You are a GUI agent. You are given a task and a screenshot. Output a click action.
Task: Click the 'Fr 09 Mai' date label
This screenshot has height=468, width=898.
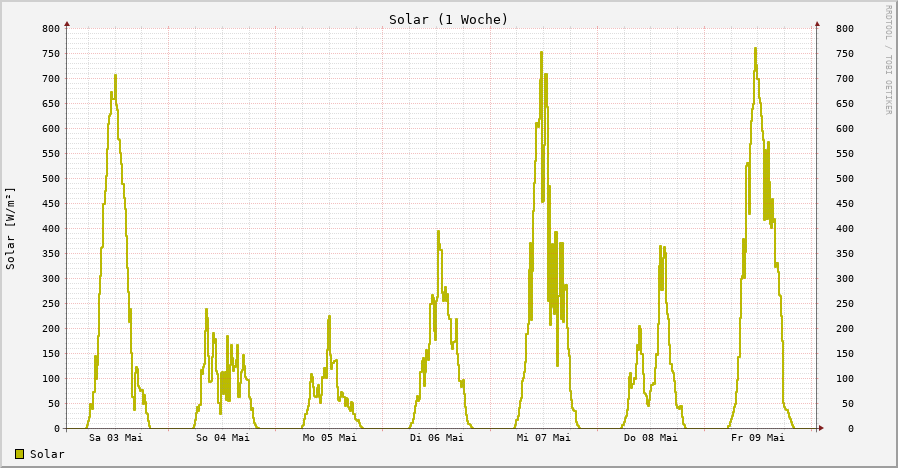pos(758,438)
